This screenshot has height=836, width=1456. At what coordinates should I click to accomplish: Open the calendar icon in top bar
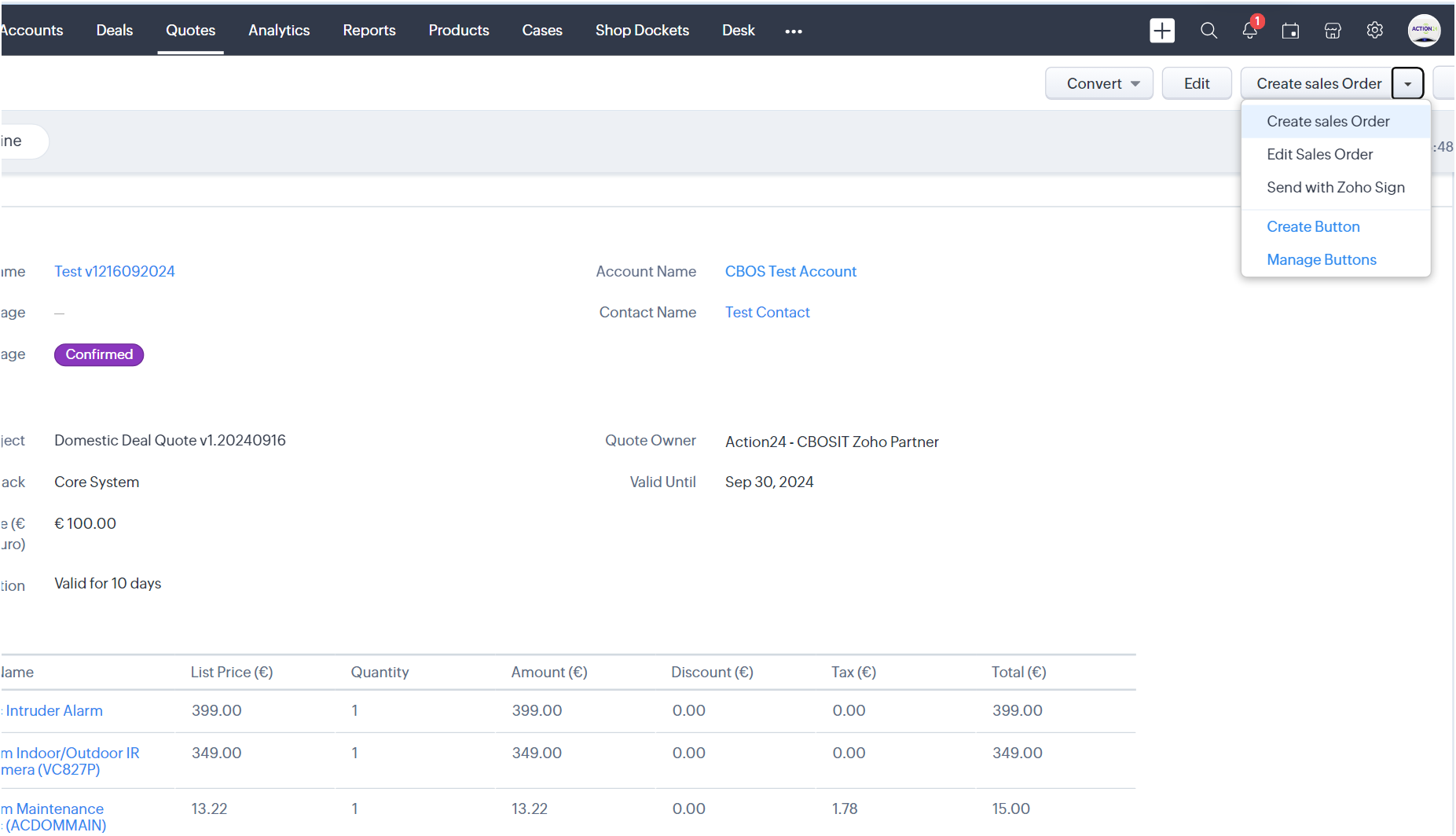[1290, 31]
